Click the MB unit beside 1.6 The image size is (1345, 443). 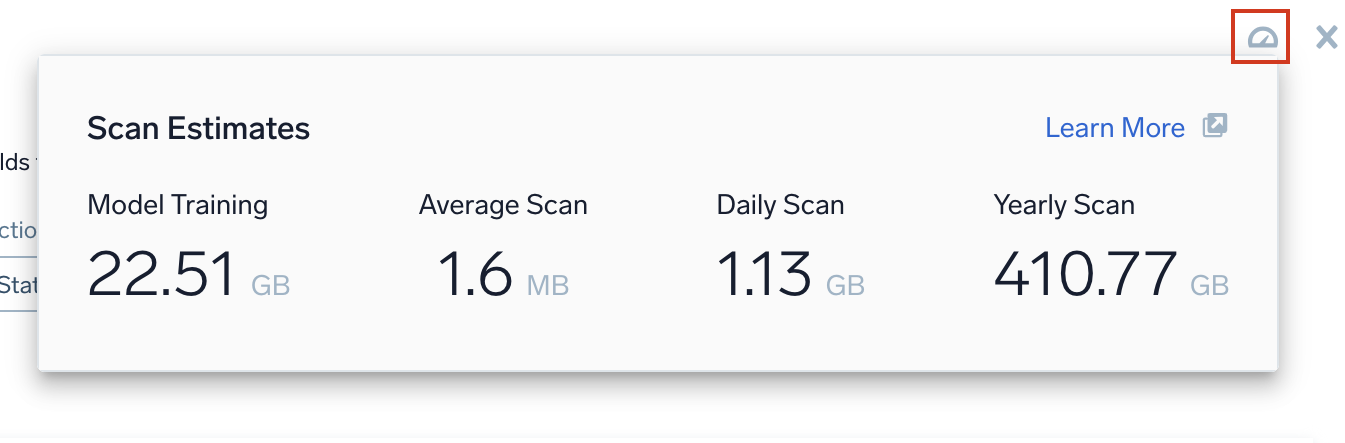(x=547, y=285)
